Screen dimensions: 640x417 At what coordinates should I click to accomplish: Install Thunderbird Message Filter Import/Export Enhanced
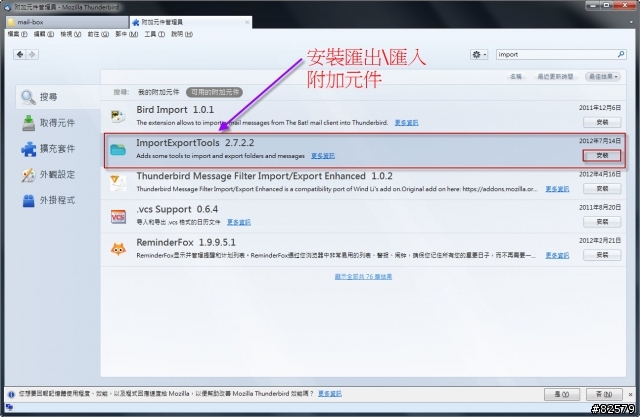pos(602,189)
